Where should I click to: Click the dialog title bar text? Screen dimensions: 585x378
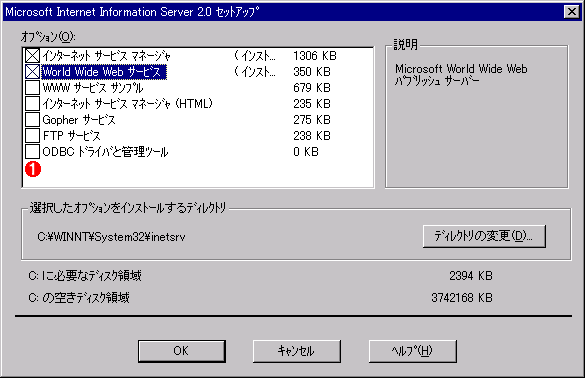pyautogui.click(x=132, y=12)
